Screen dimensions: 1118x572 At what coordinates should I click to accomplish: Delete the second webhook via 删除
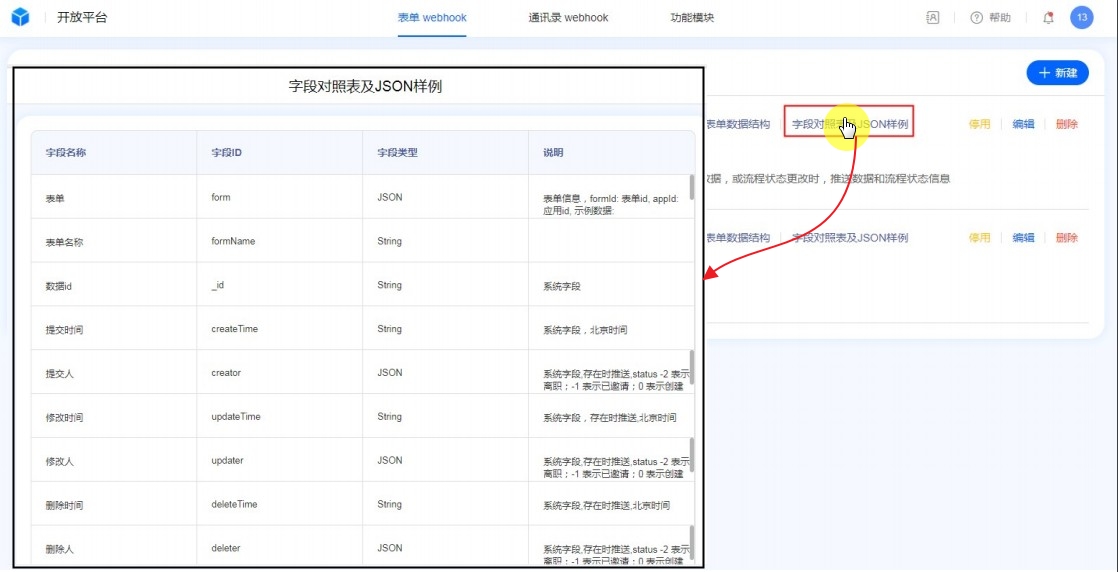1066,237
